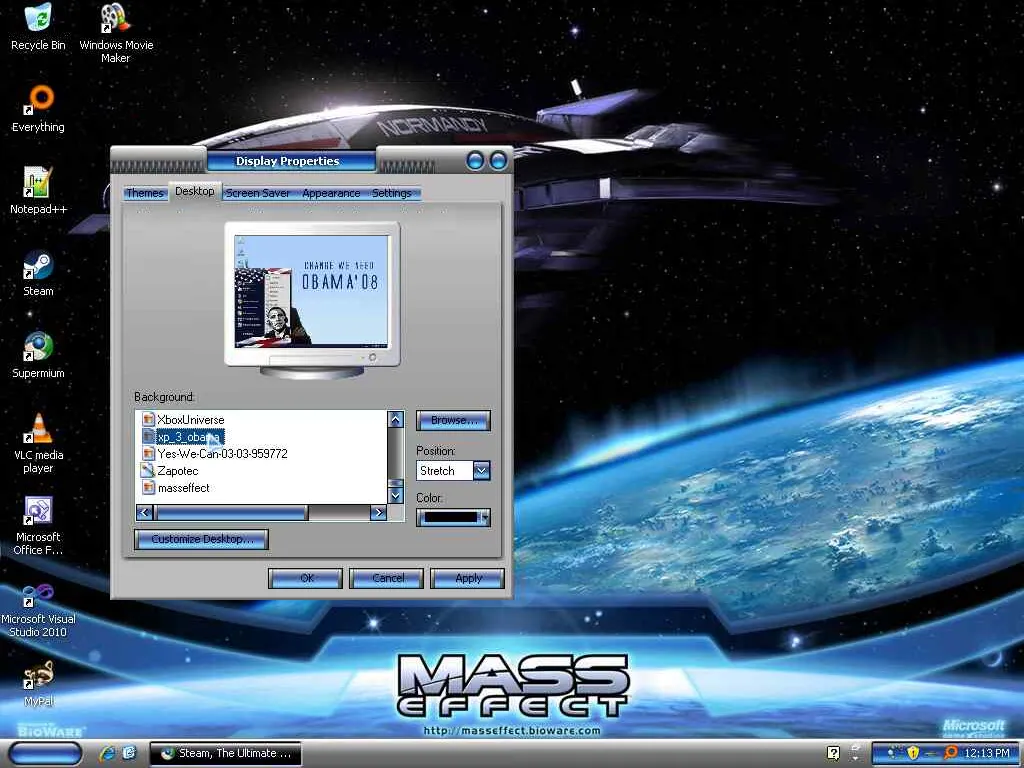Viewport: 1024px width, 768px height.
Task: Click the monitor wallpaper preview
Action: (312, 291)
